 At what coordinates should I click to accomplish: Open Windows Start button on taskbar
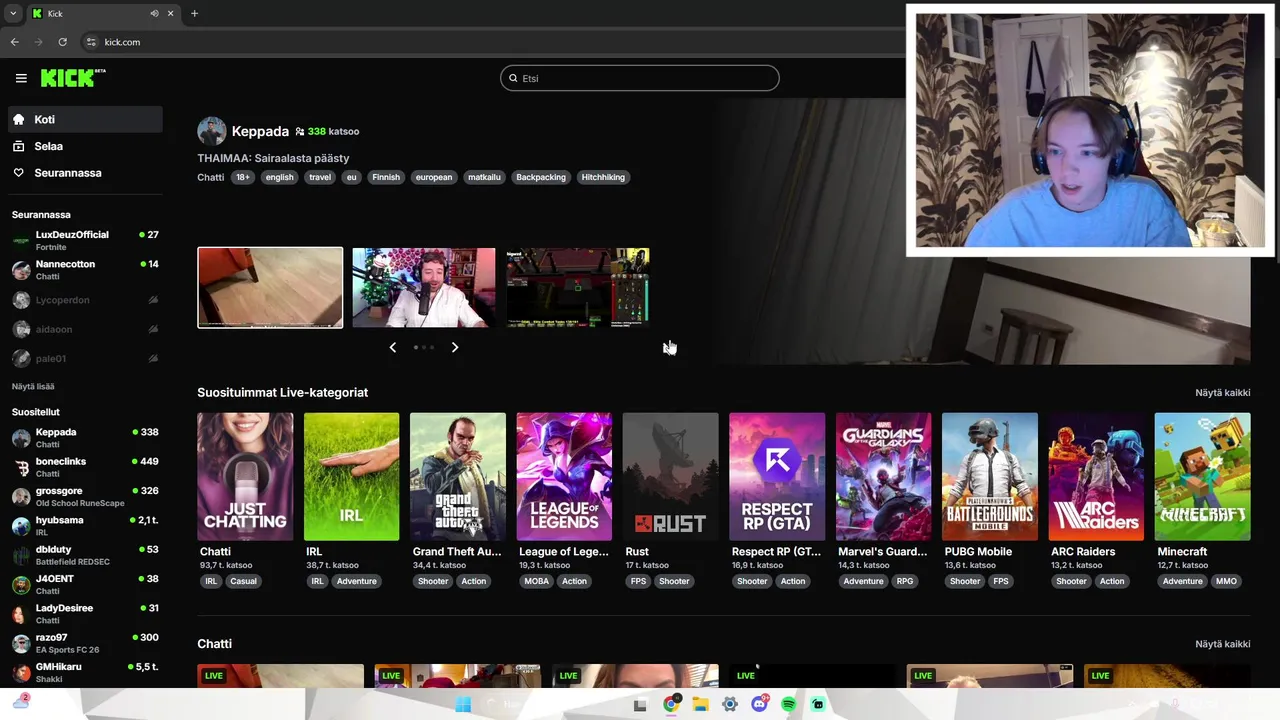(463, 704)
